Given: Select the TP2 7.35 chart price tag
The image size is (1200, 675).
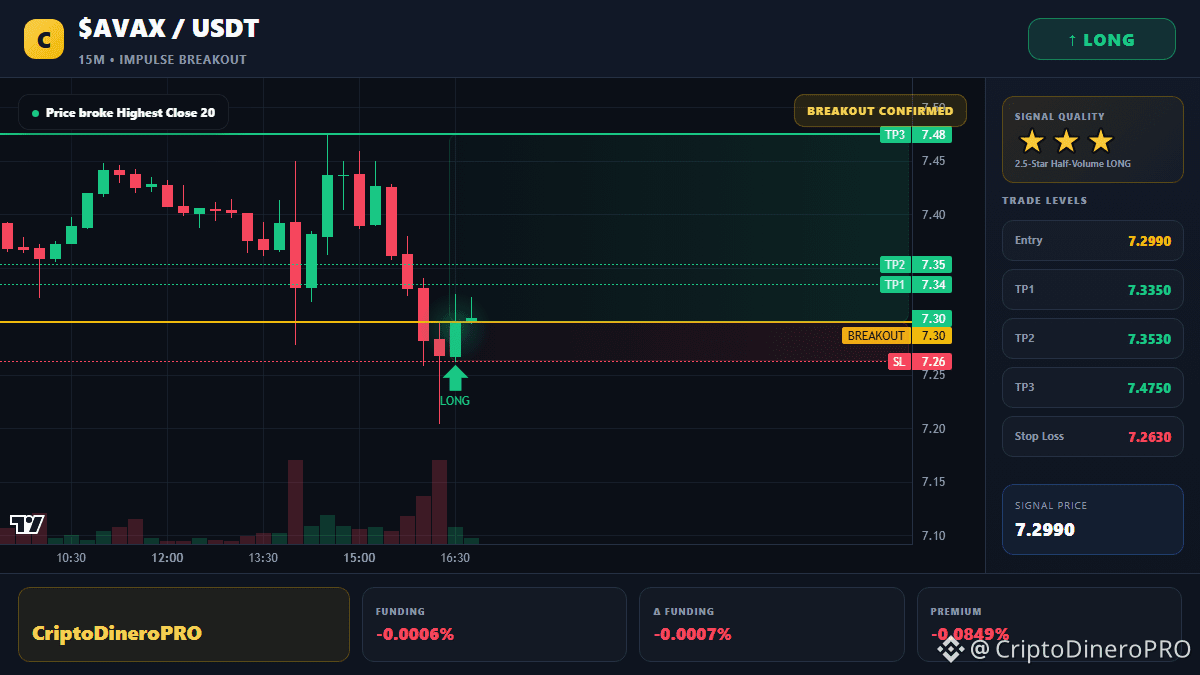Looking at the screenshot, I should [x=916, y=265].
